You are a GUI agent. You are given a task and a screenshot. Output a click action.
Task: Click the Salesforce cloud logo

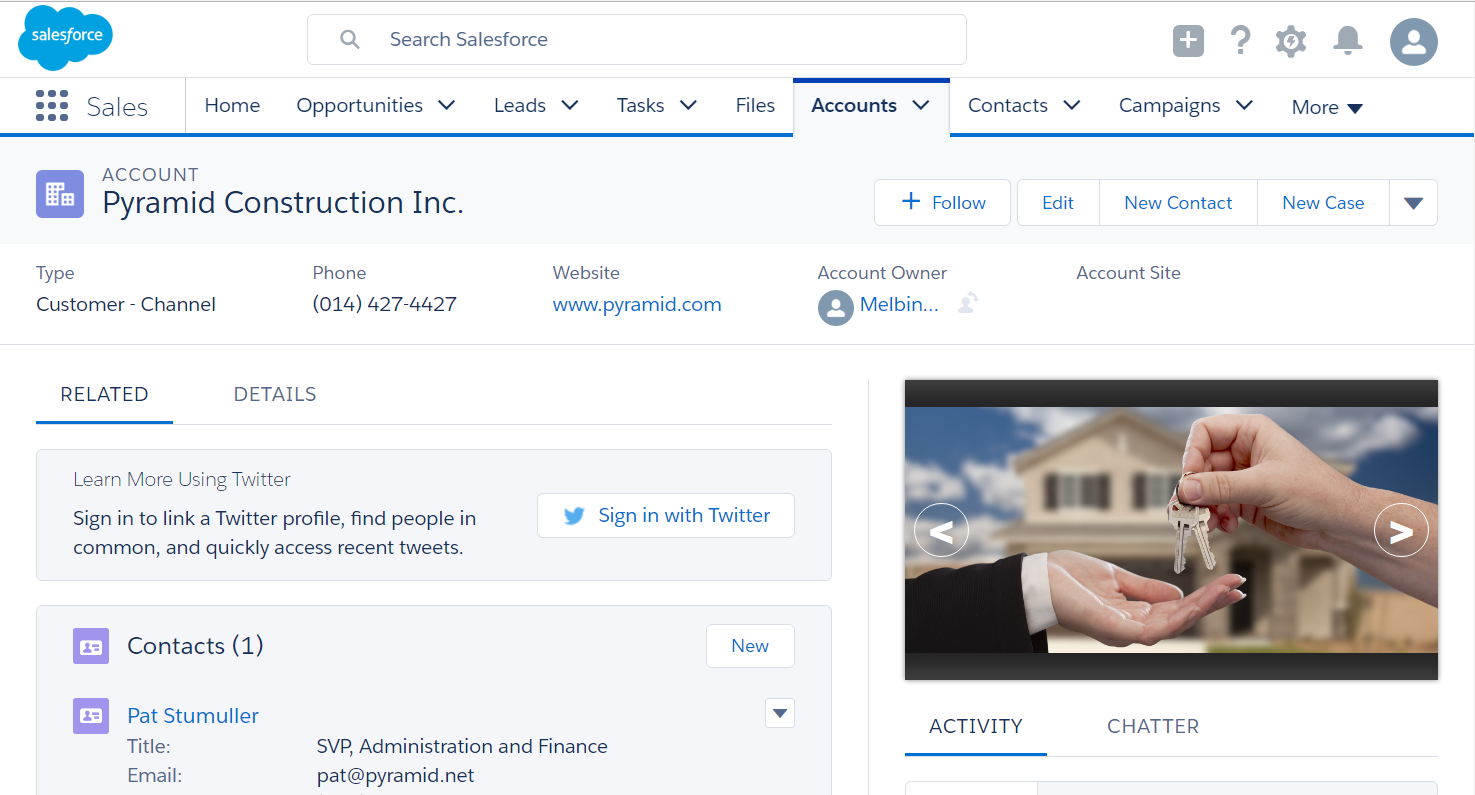pyautogui.click(x=66, y=38)
